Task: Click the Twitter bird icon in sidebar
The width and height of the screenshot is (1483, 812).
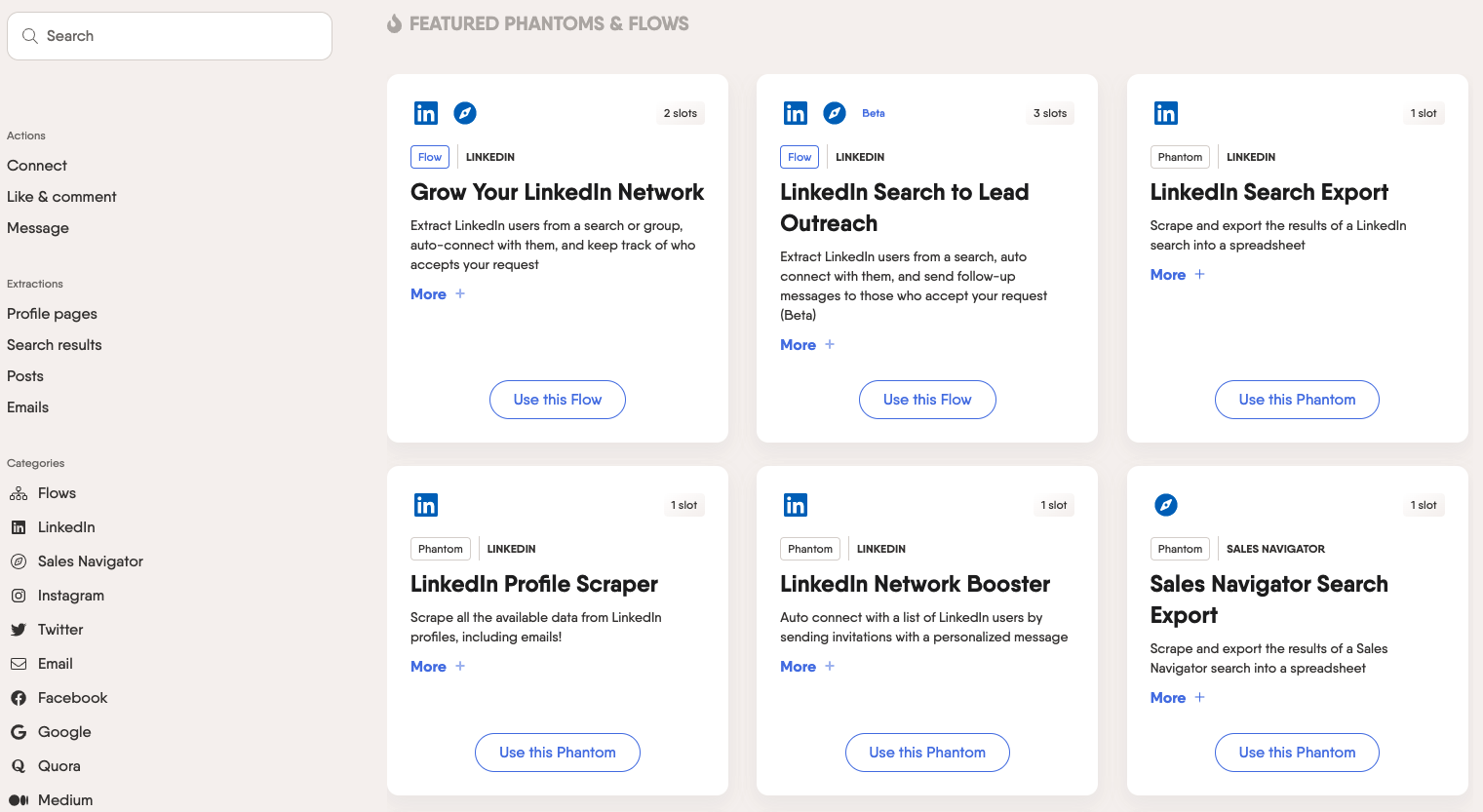Action: pyautogui.click(x=19, y=630)
